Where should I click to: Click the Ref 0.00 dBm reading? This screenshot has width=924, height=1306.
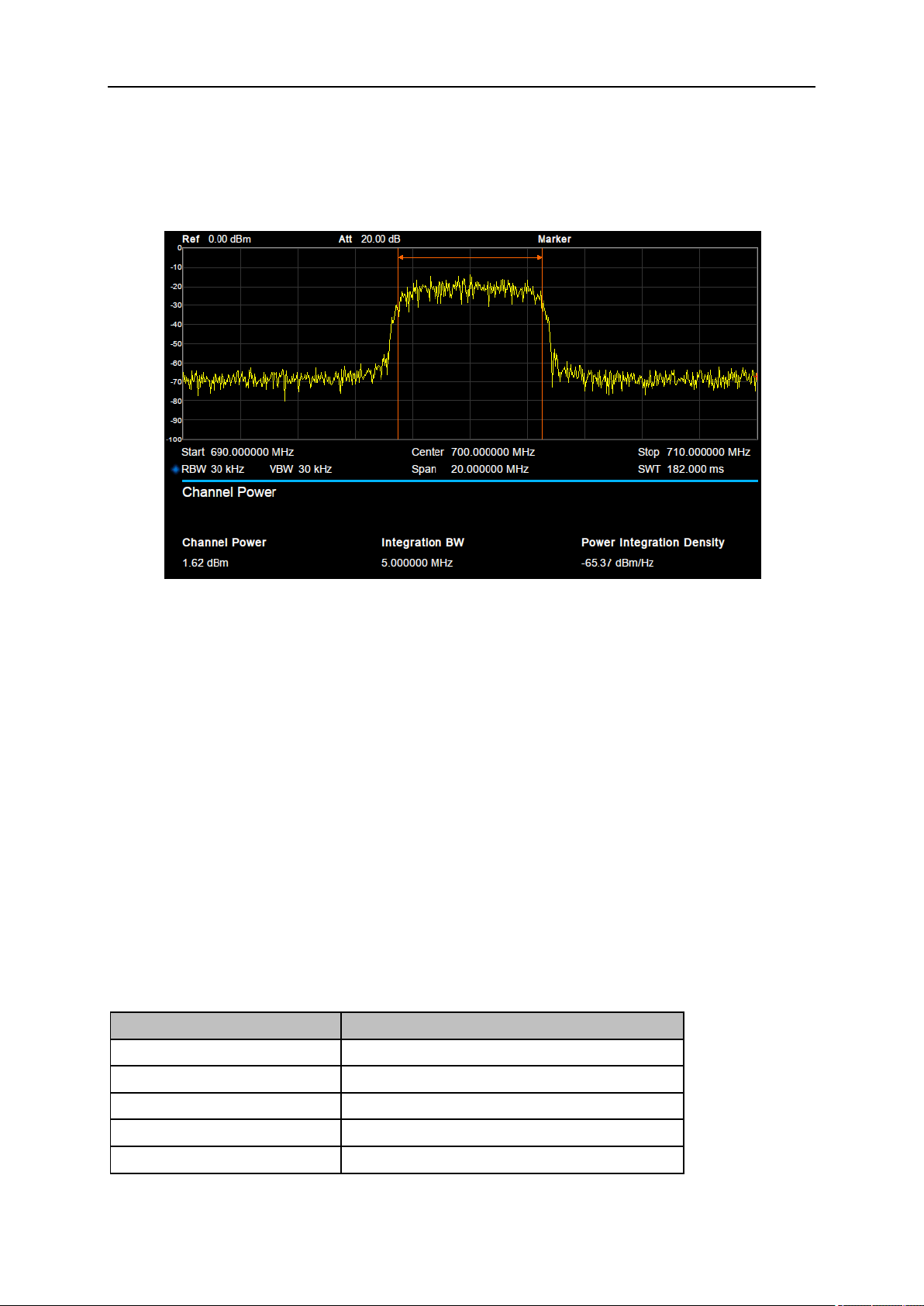[x=217, y=239]
